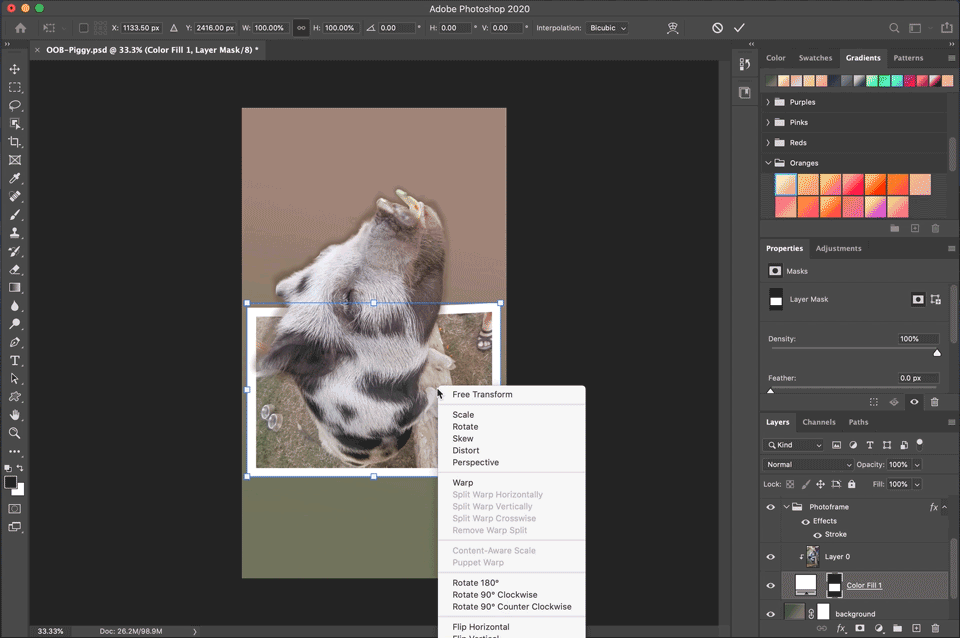Select the Hand tool
The width and height of the screenshot is (960, 638).
15,415
